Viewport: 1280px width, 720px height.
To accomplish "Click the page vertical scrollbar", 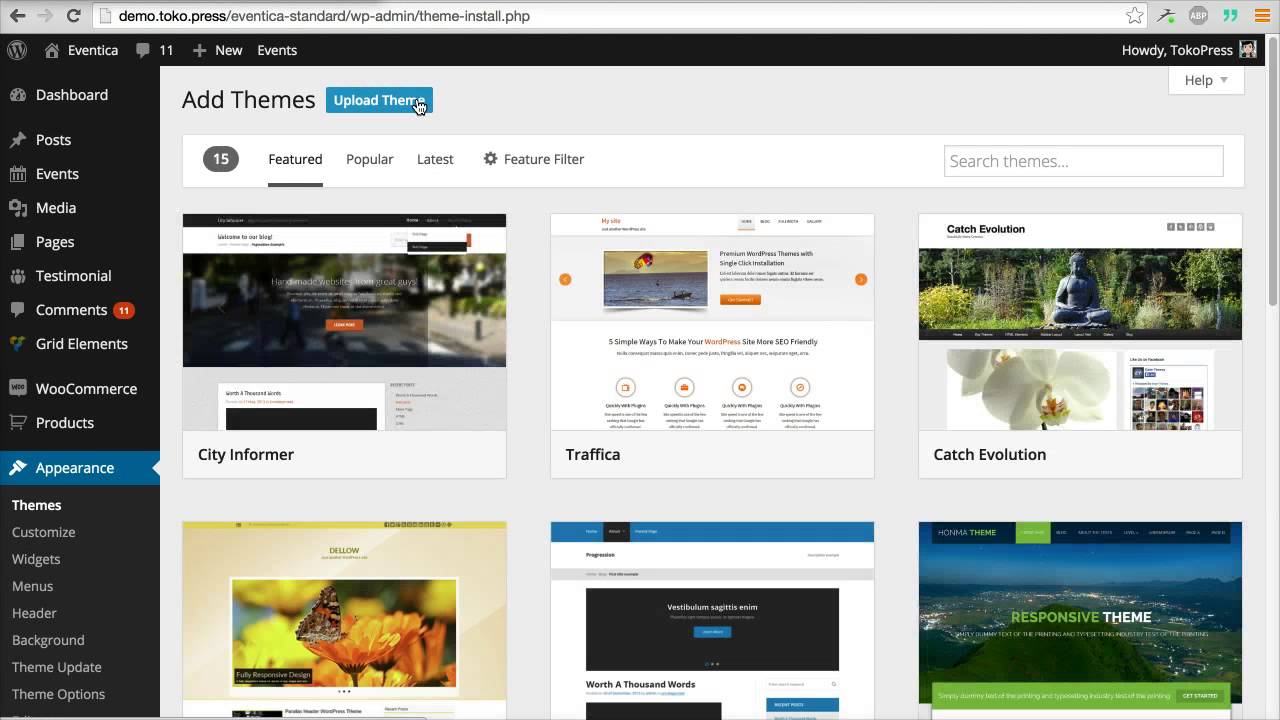I will [x=1273, y=170].
